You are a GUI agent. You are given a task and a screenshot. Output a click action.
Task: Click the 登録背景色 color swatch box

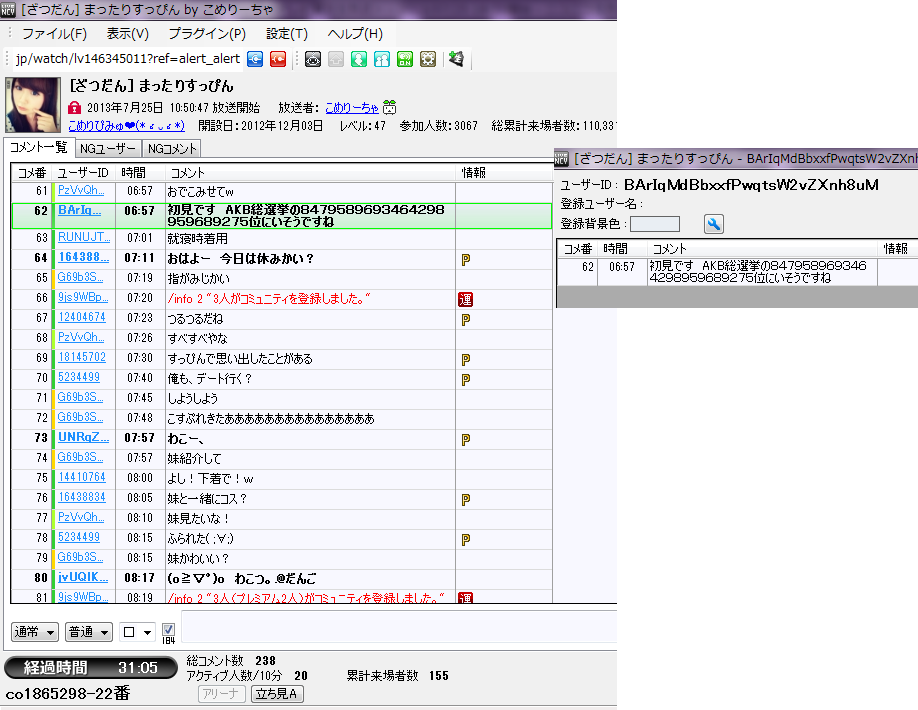[x=655, y=224]
